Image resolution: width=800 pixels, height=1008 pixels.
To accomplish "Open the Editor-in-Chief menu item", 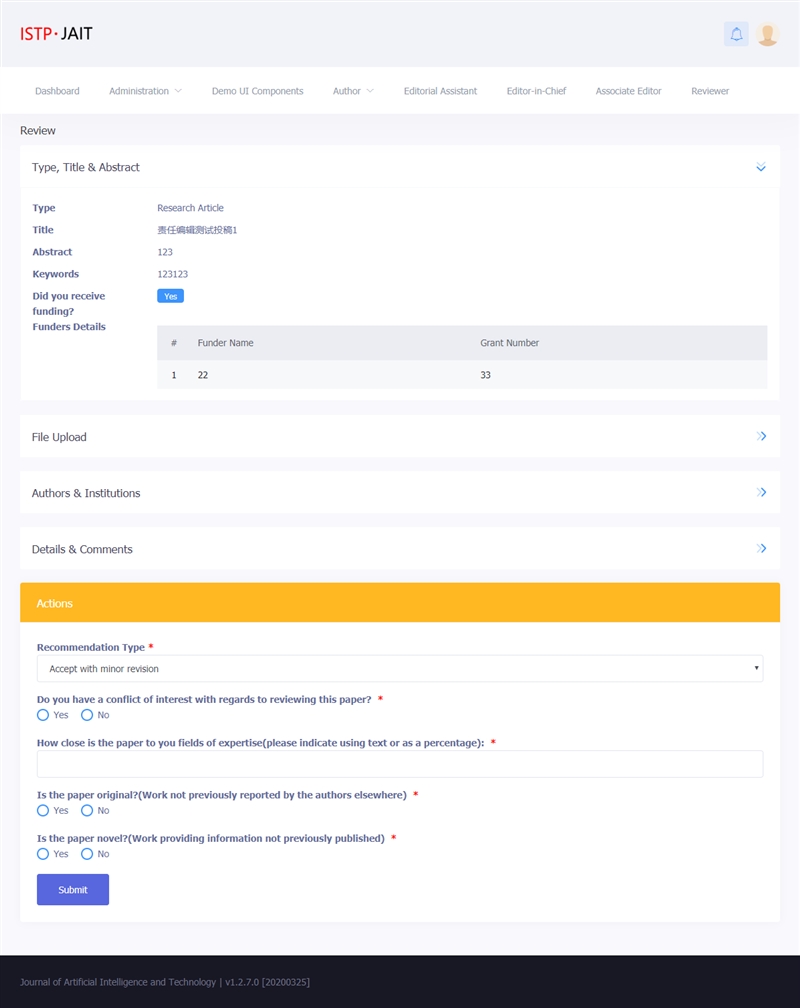I will click(x=536, y=91).
